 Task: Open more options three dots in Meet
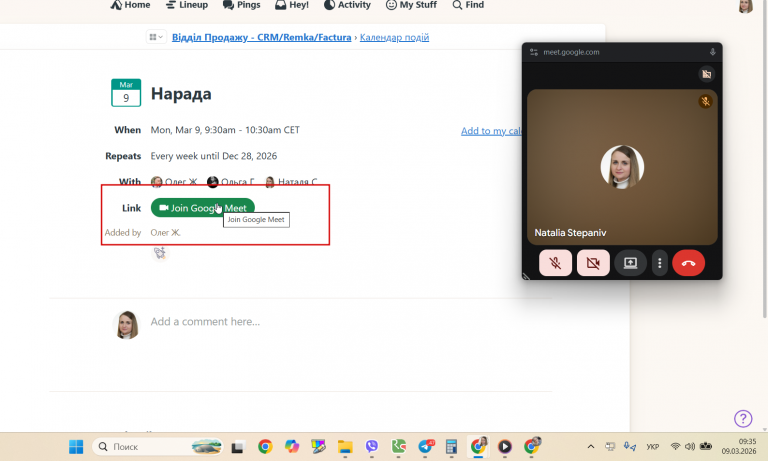(660, 263)
